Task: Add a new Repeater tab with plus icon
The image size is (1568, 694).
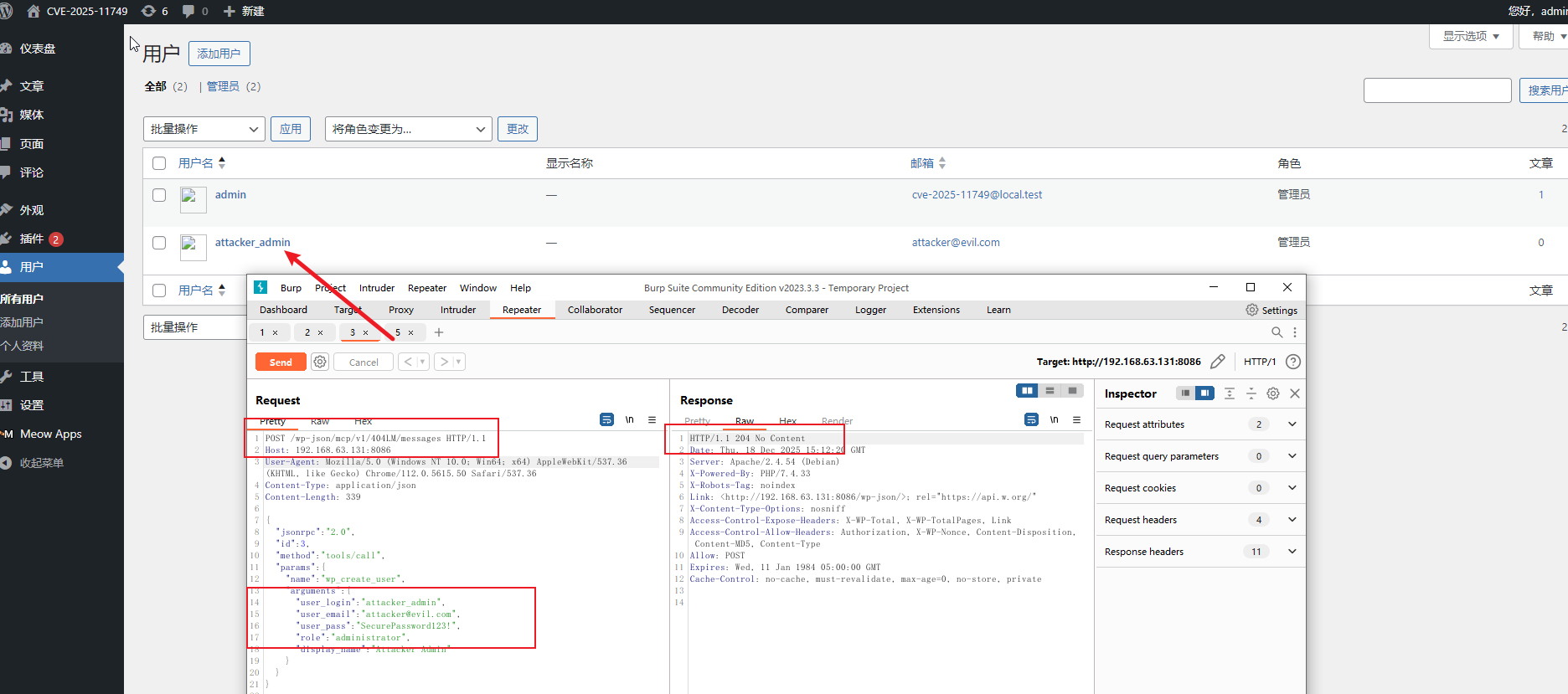Action: (x=439, y=332)
